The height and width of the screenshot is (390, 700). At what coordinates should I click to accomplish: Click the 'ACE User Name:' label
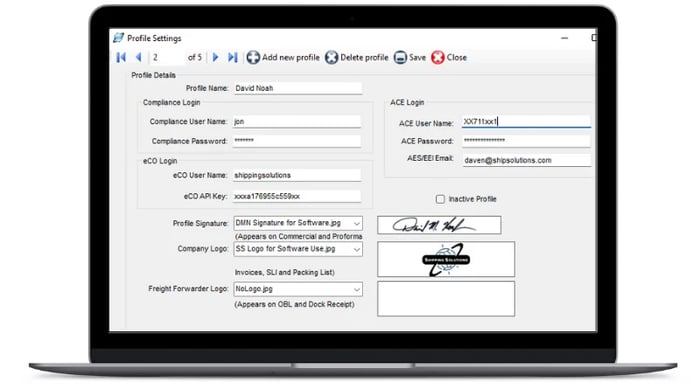point(426,123)
